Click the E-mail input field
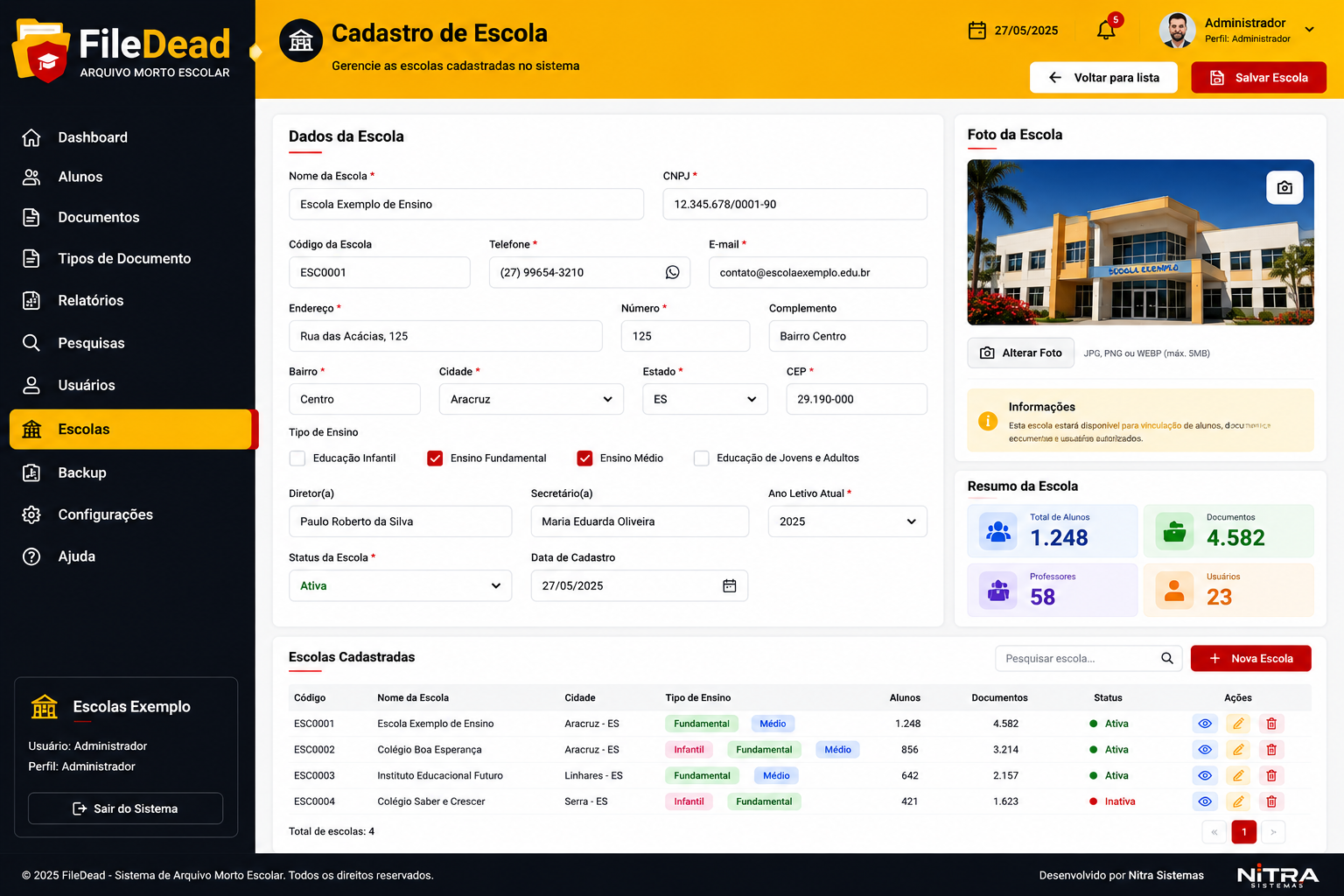 click(817, 272)
